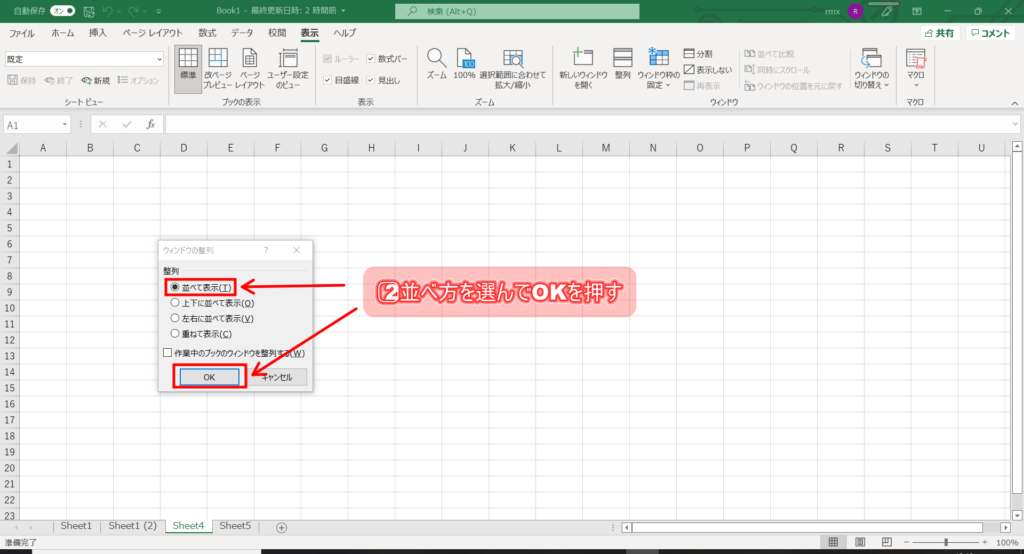Viewport: 1024px width, 554px height.
Task: Click the 整列 arrange windows icon
Action: 622,60
